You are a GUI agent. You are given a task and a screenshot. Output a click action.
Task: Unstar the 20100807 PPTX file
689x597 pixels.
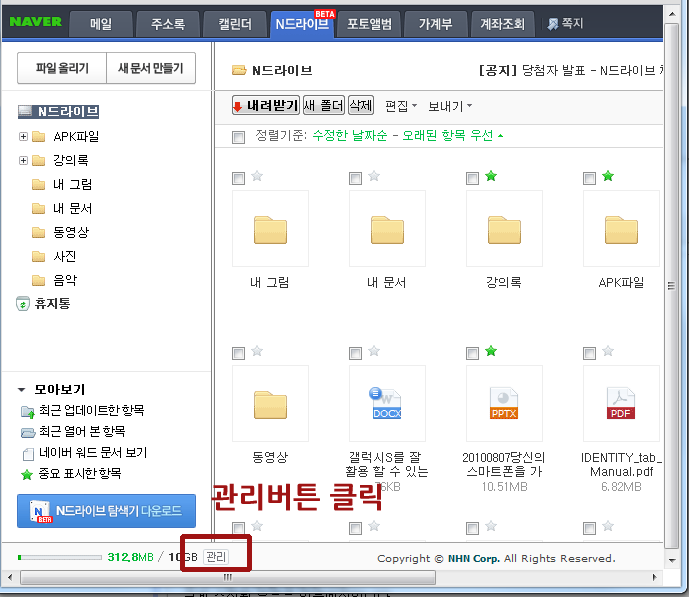click(x=491, y=351)
